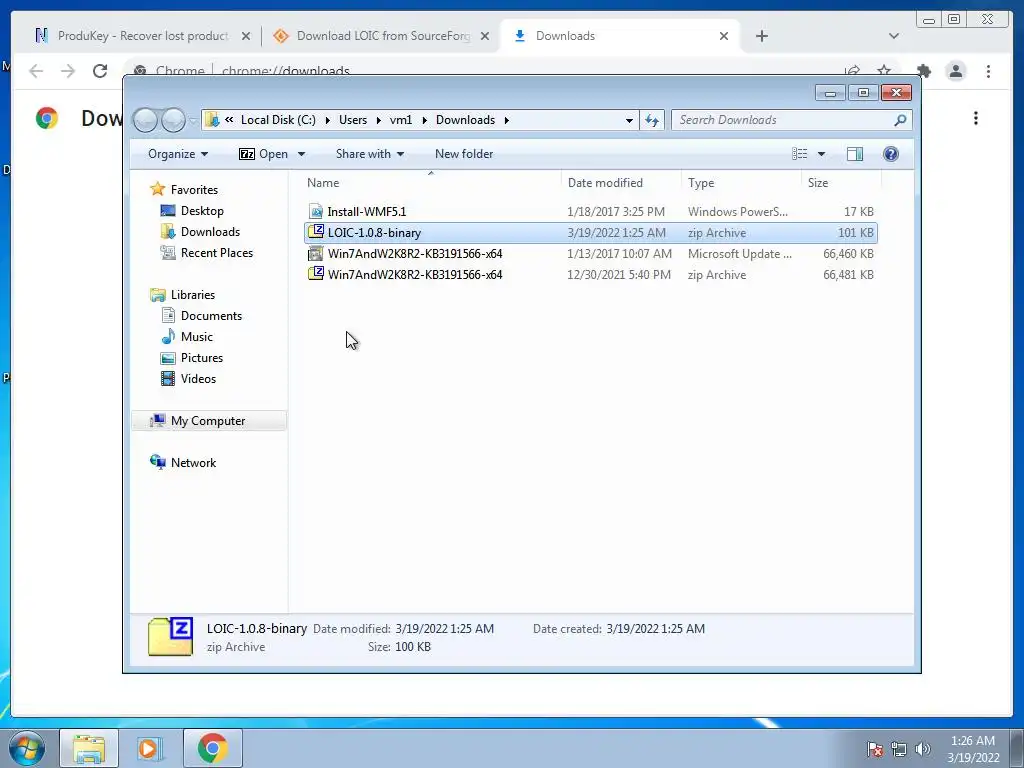The width and height of the screenshot is (1024, 768).
Task: Open Chrome tab search dropdown arrow
Action: click(893, 36)
